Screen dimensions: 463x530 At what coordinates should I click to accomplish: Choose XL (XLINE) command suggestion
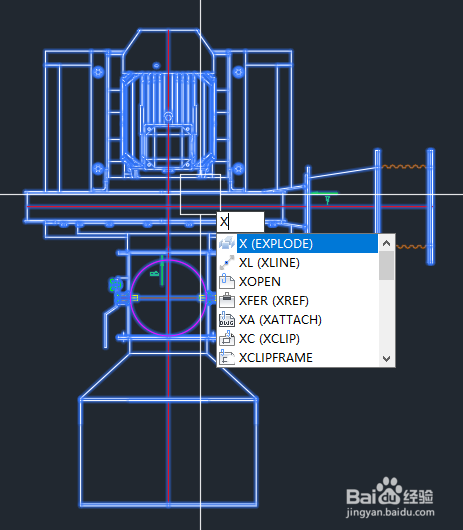point(298,262)
